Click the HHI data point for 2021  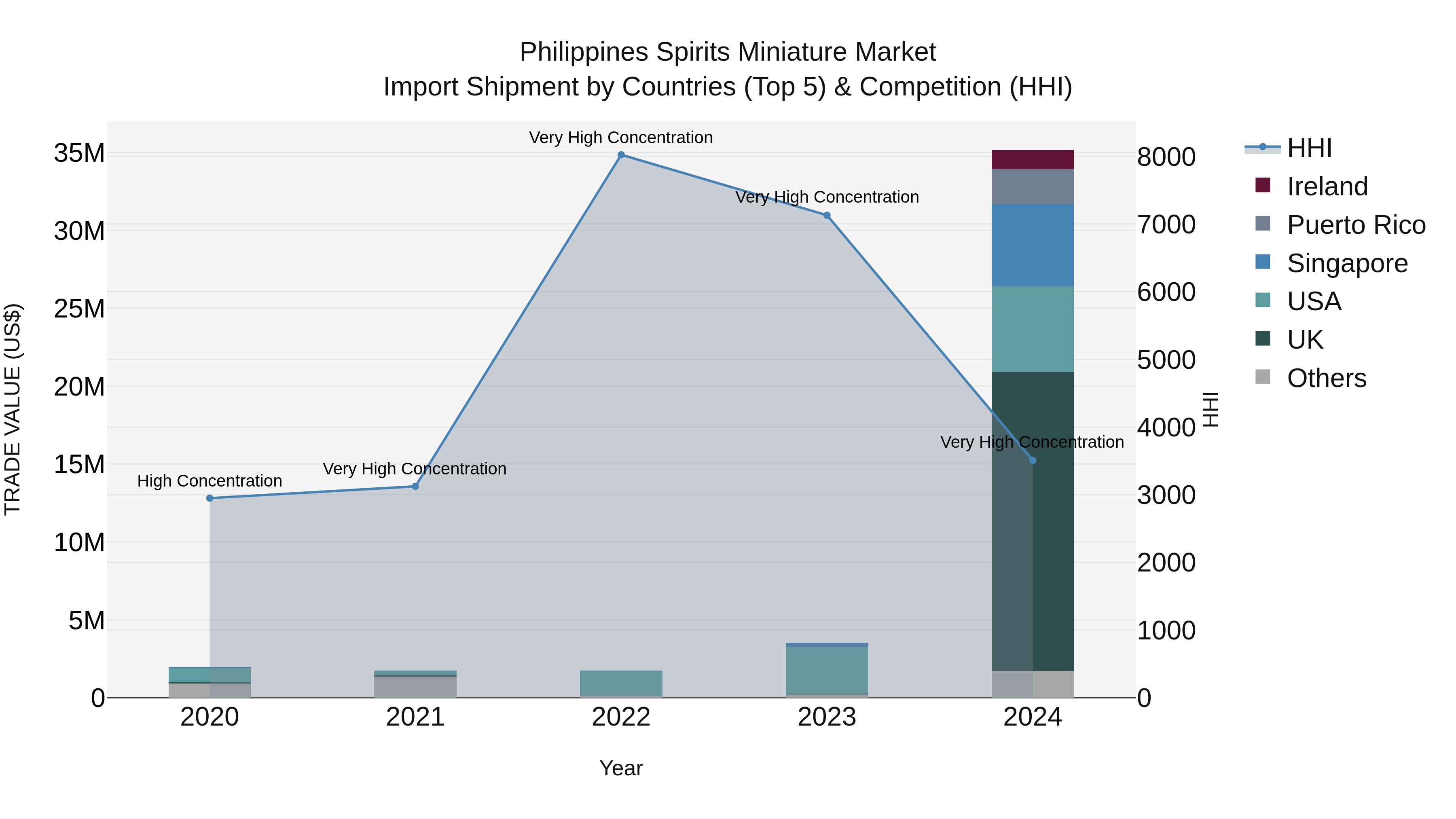(x=415, y=486)
